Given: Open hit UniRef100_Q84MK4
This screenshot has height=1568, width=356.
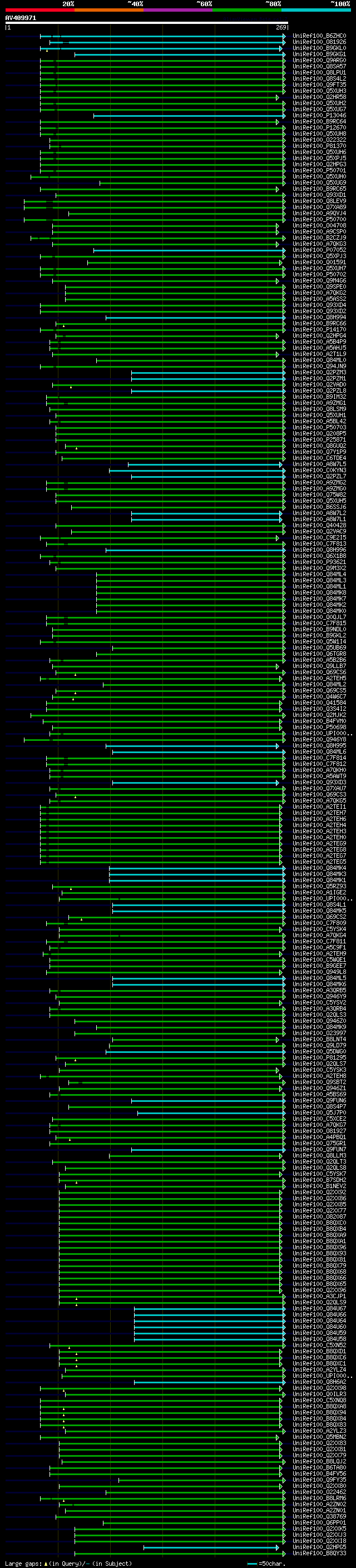Looking at the screenshot, I should click(x=319, y=868).
